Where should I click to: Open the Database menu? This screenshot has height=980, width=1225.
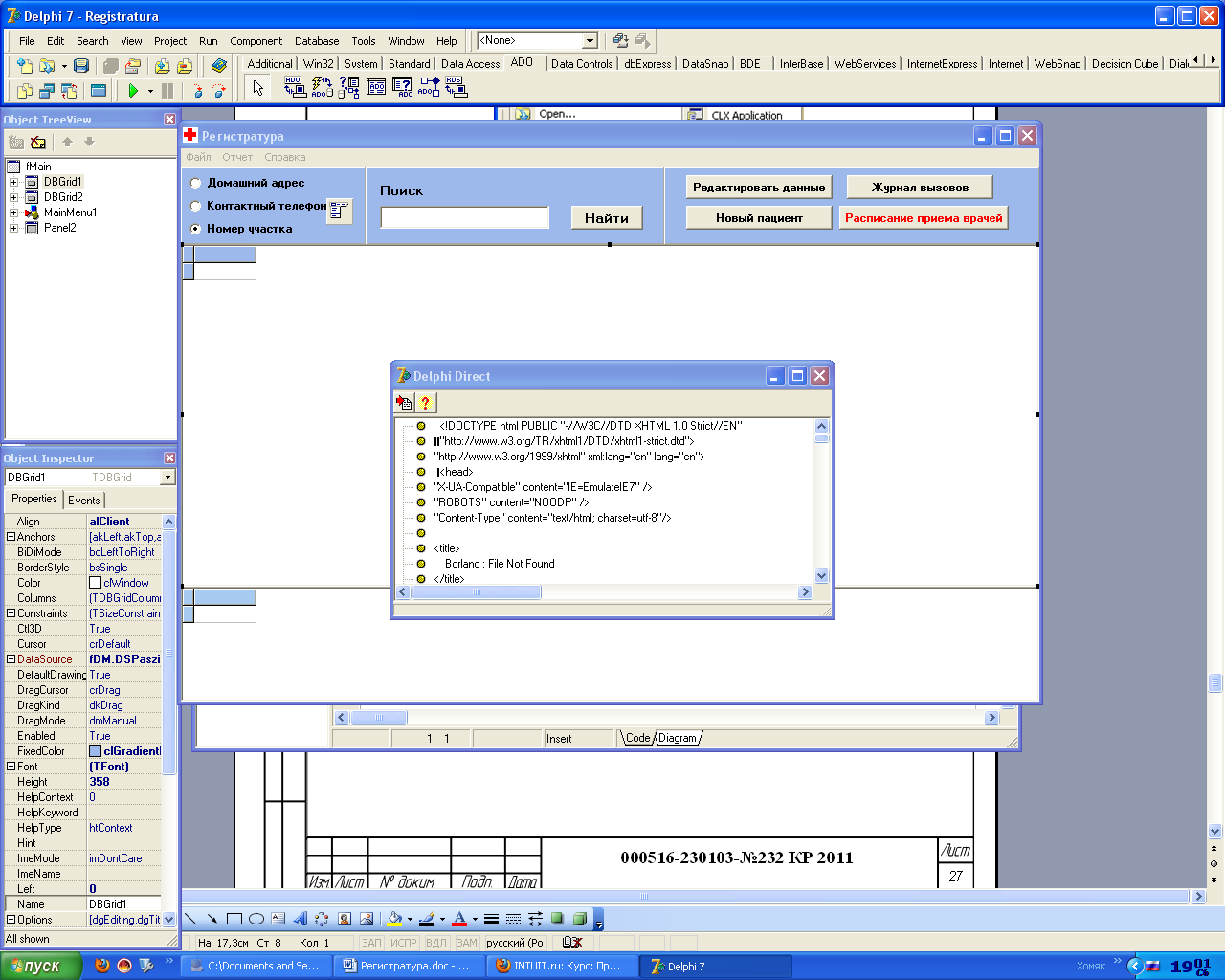(x=317, y=41)
